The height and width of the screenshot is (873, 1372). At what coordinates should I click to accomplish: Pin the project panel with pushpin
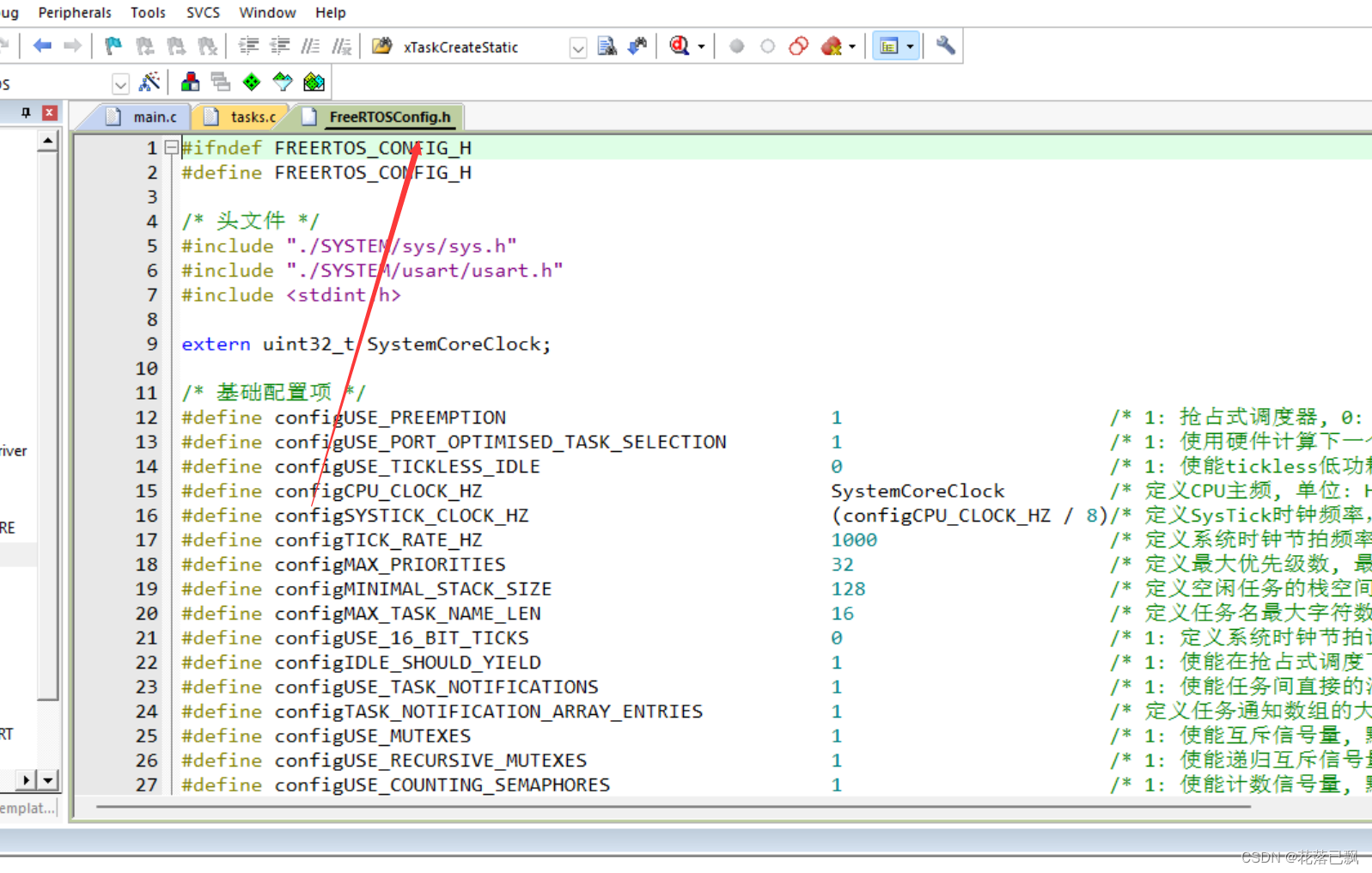[x=26, y=113]
